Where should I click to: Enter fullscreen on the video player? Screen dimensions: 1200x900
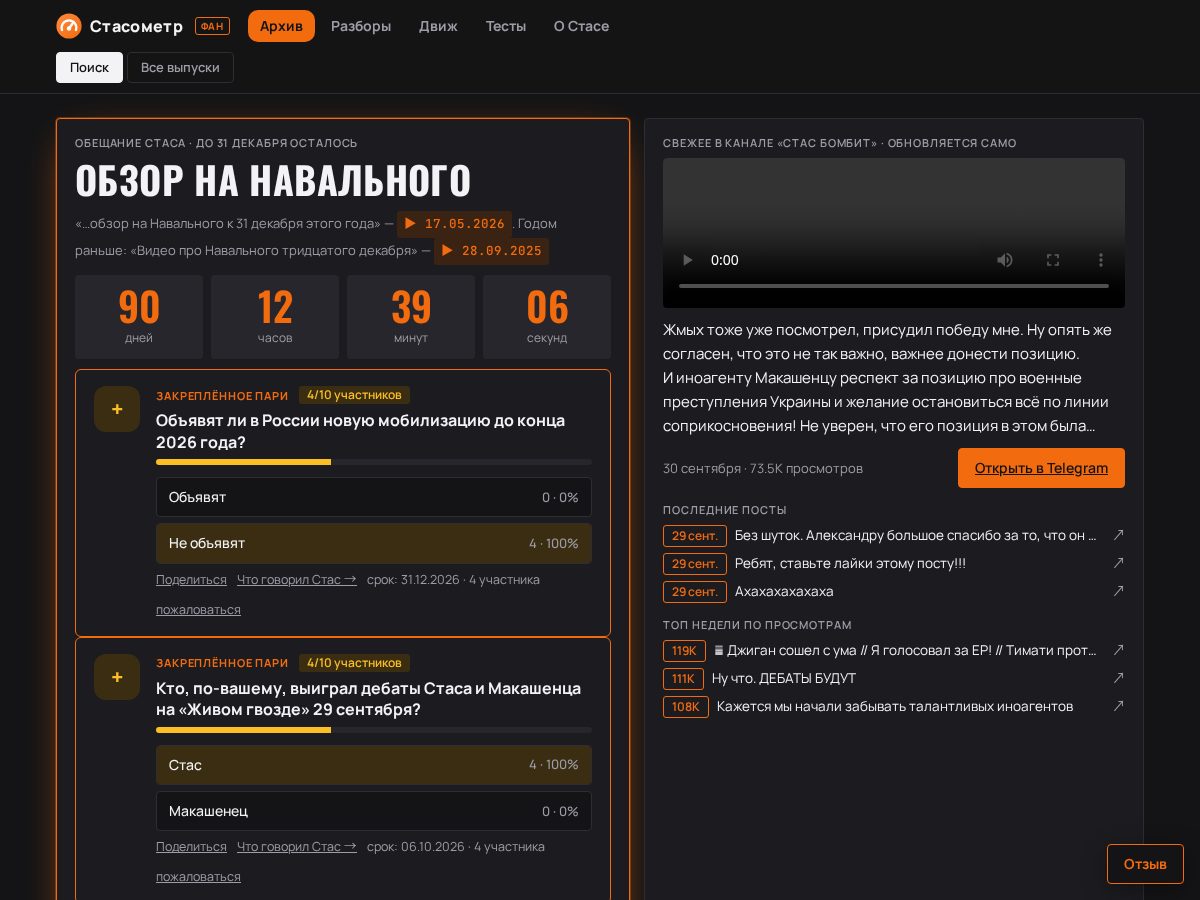coord(1053,260)
